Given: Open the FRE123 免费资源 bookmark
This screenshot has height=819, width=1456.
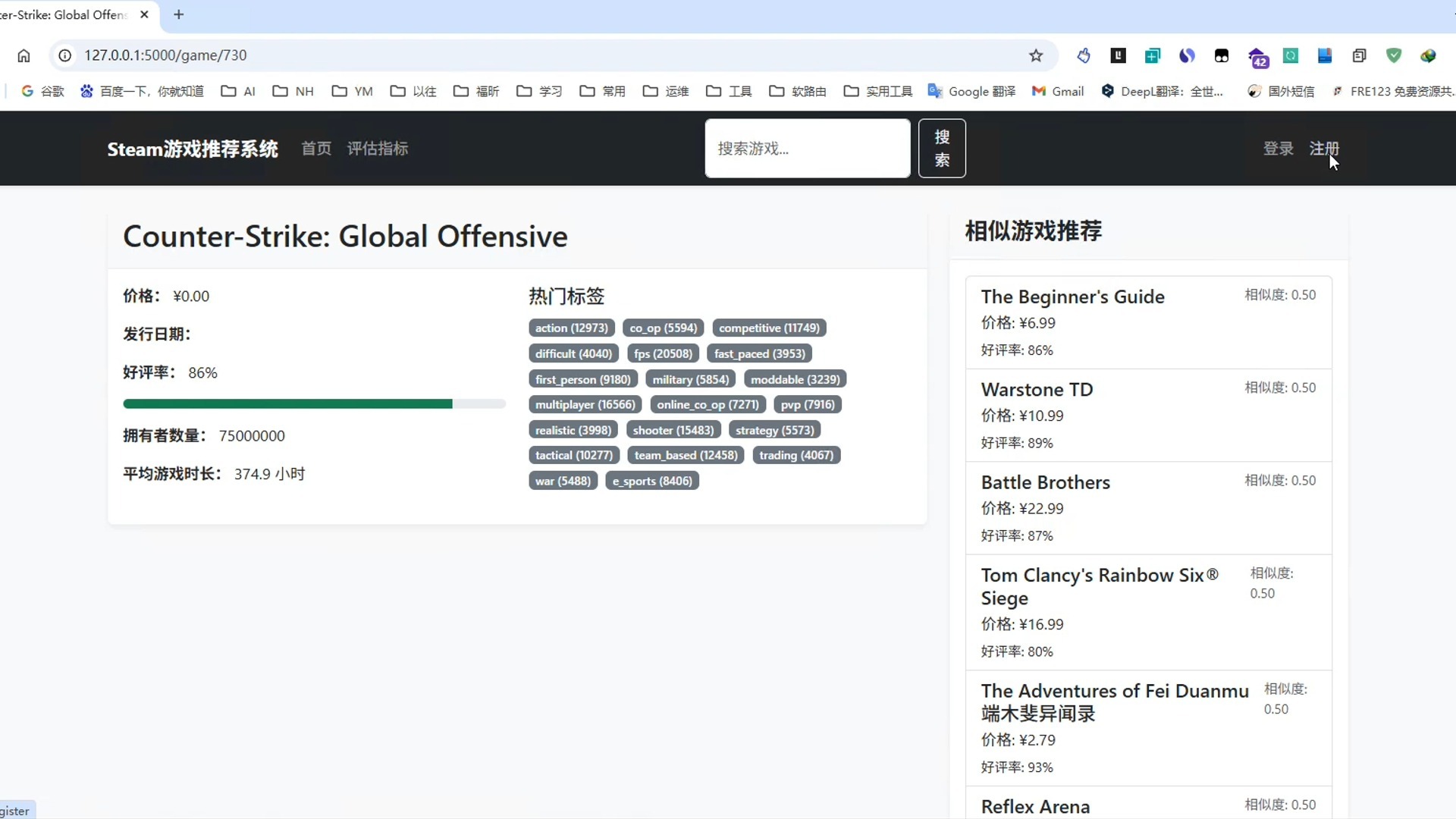Looking at the screenshot, I should pos(1392,91).
